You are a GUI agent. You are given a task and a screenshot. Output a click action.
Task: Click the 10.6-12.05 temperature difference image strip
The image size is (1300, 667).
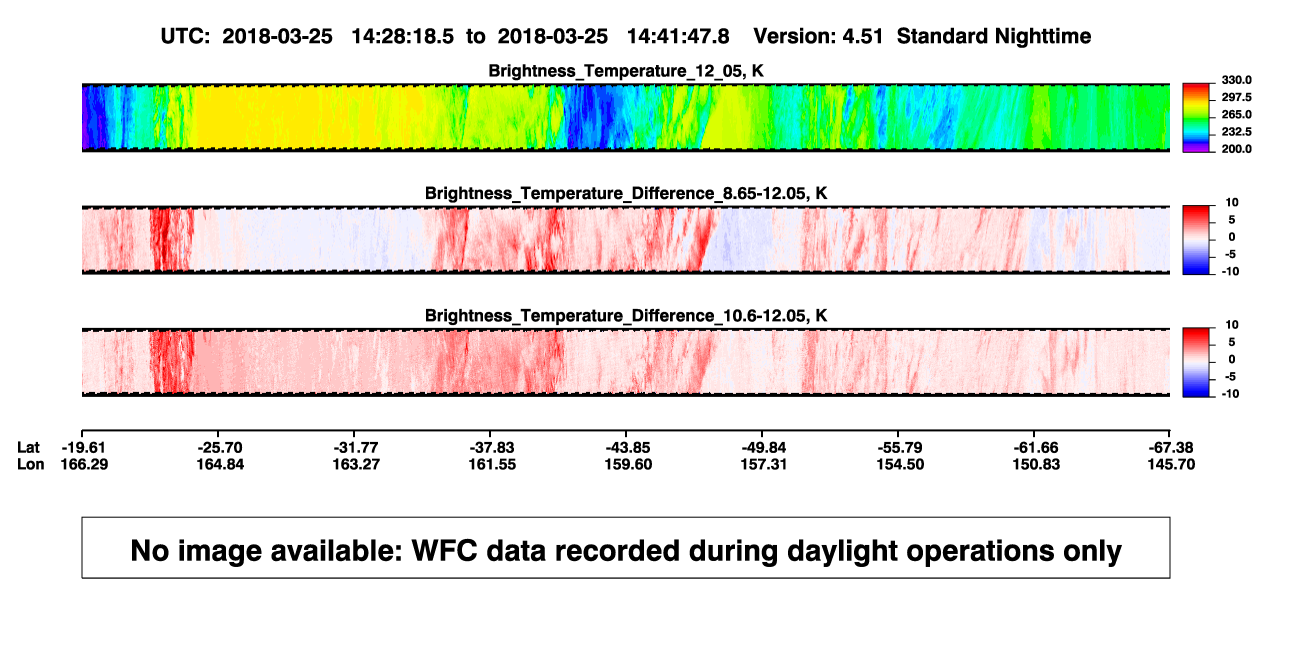[626, 362]
